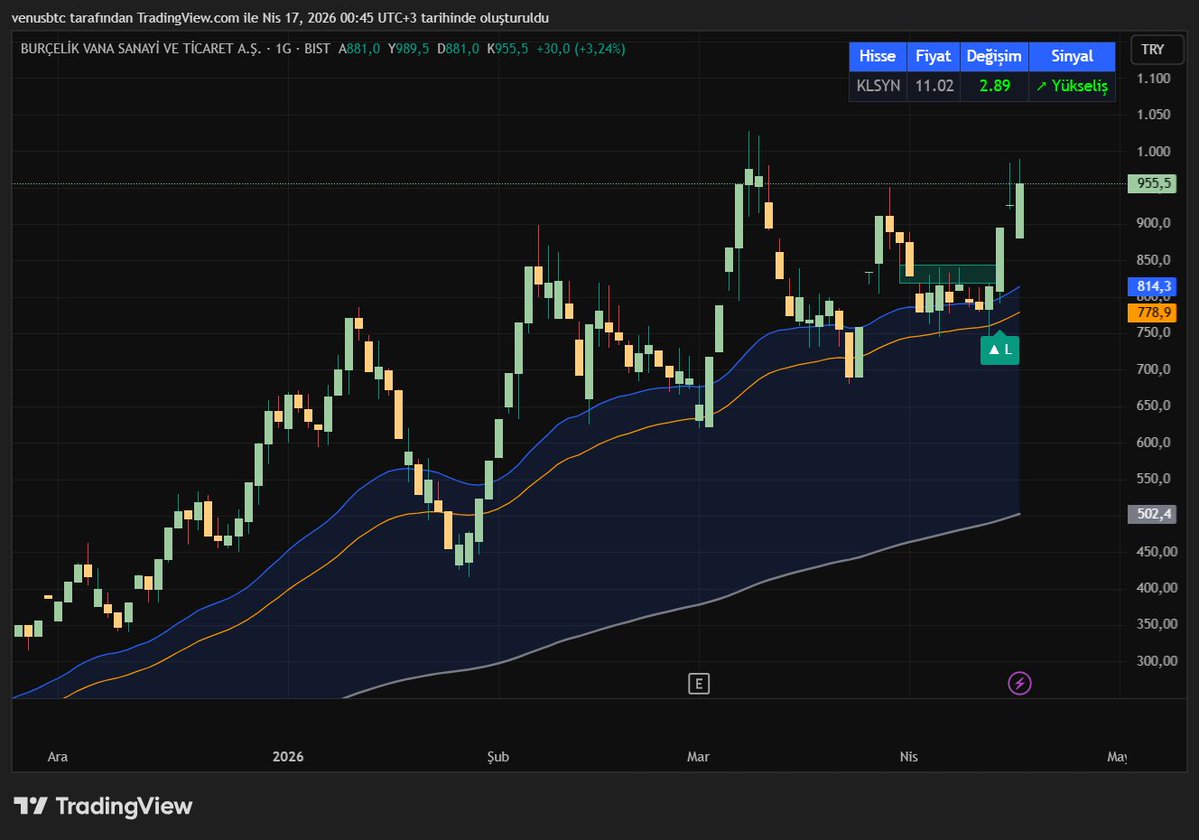Click the KLSYN ticker cell
This screenshot has height=840, width=1199.
click(878, 86)
